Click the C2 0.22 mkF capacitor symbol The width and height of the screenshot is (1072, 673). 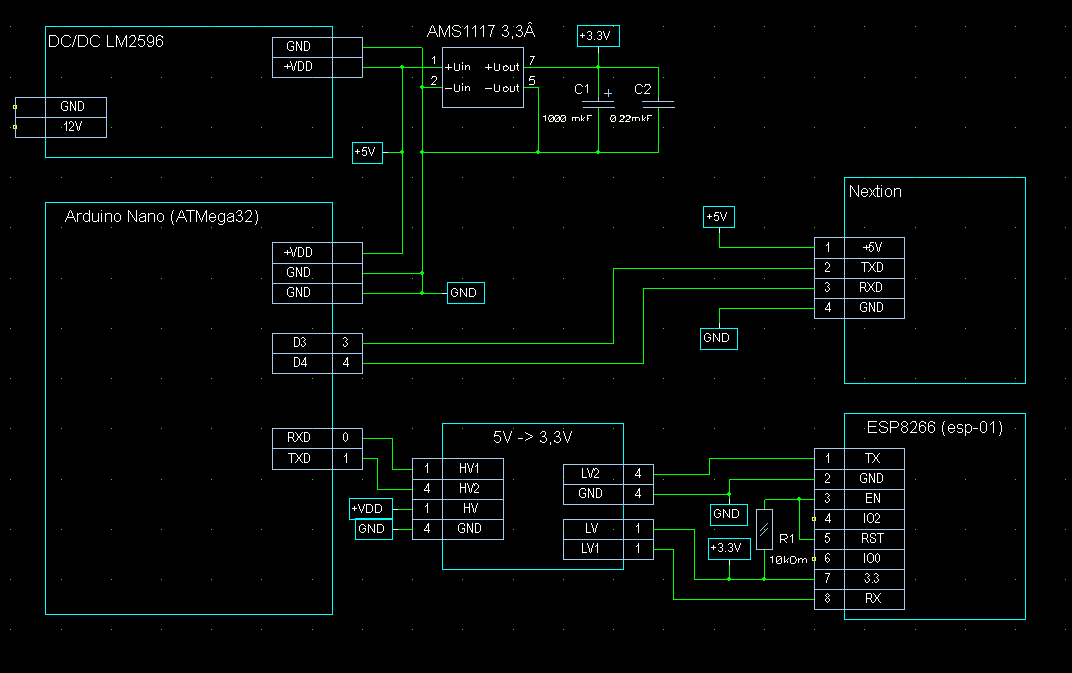pos(658,102)
